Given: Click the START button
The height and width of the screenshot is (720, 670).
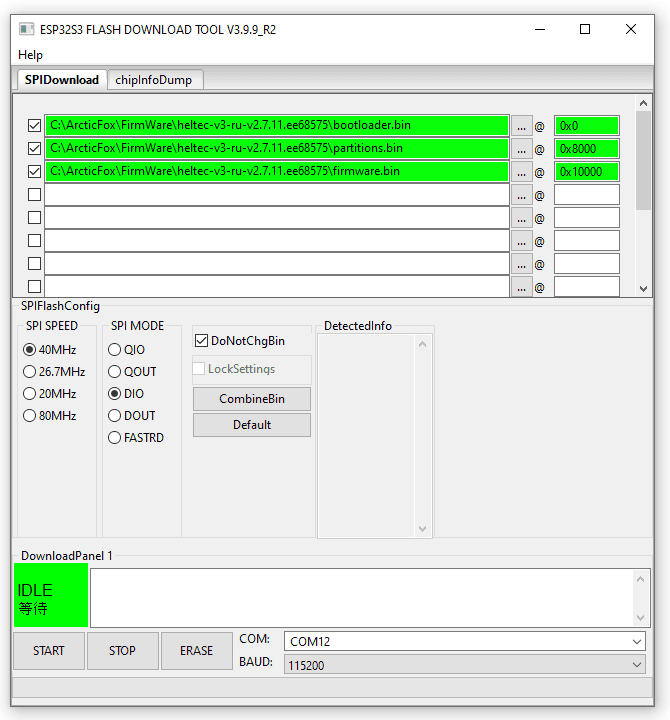Looking at the screenshot, I should [x=49, y=651].
